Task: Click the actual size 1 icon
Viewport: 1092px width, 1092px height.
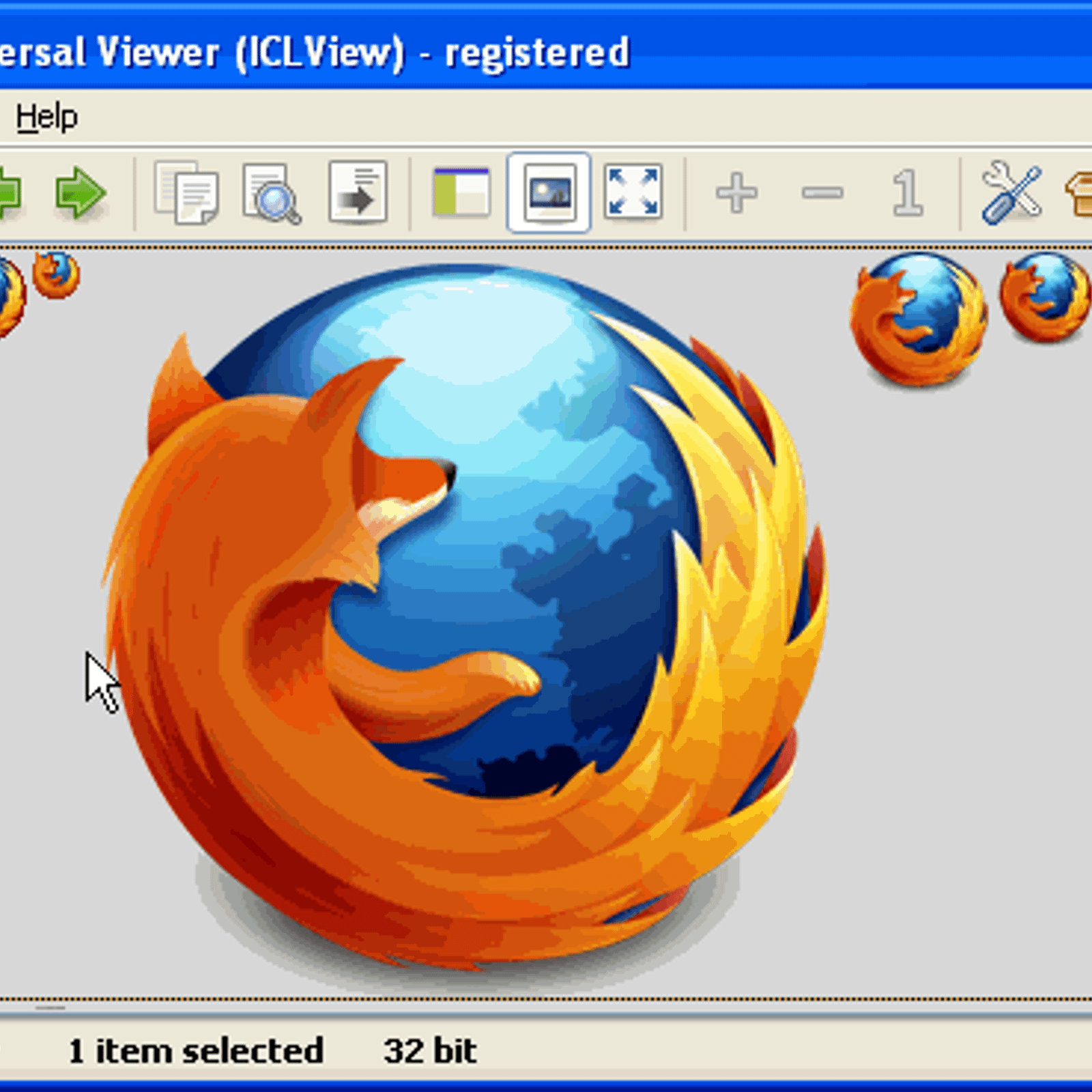Action: click(x=908, y=193)
